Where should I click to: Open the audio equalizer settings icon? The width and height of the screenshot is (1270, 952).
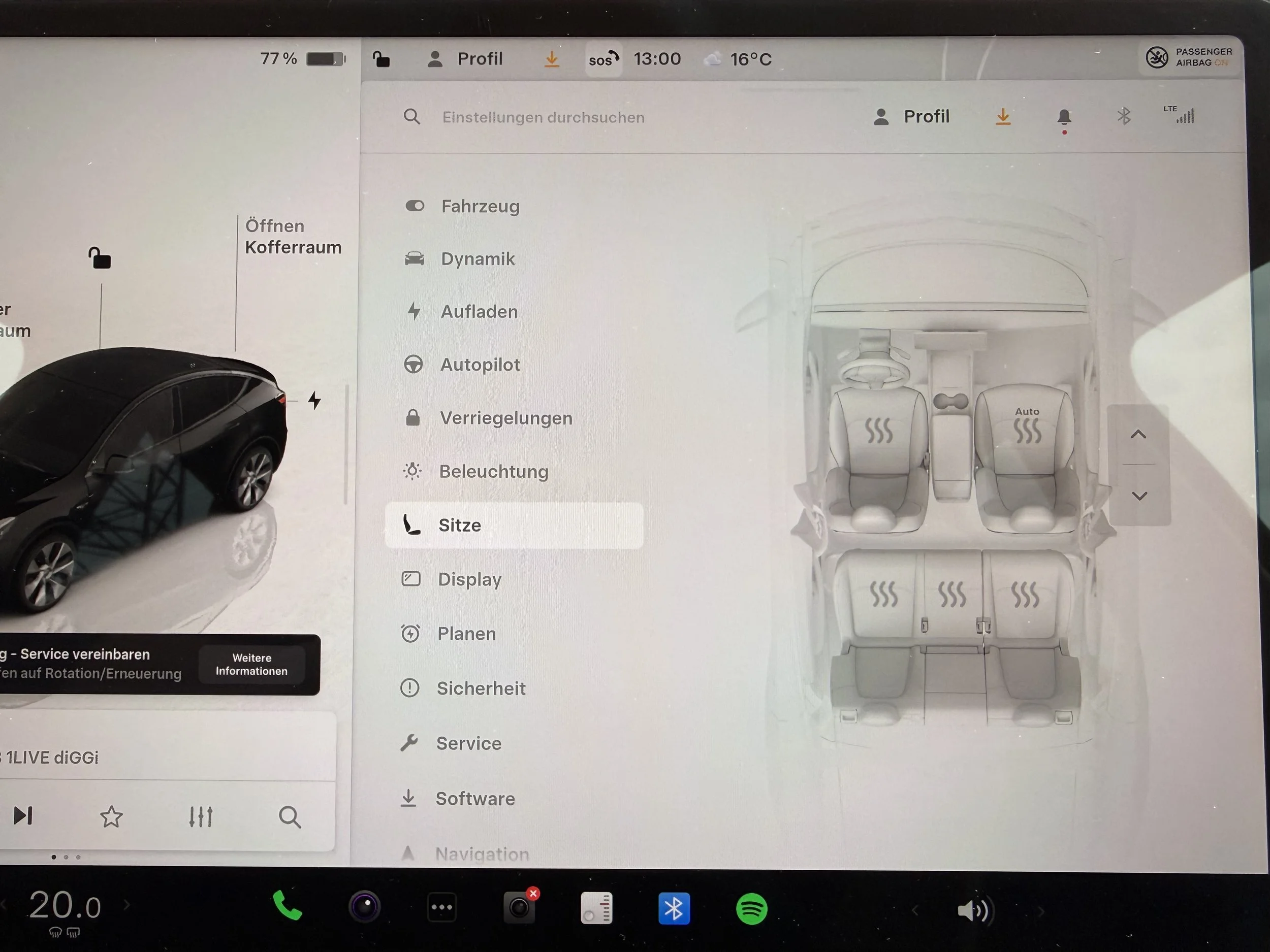click(x=201, y=816)
